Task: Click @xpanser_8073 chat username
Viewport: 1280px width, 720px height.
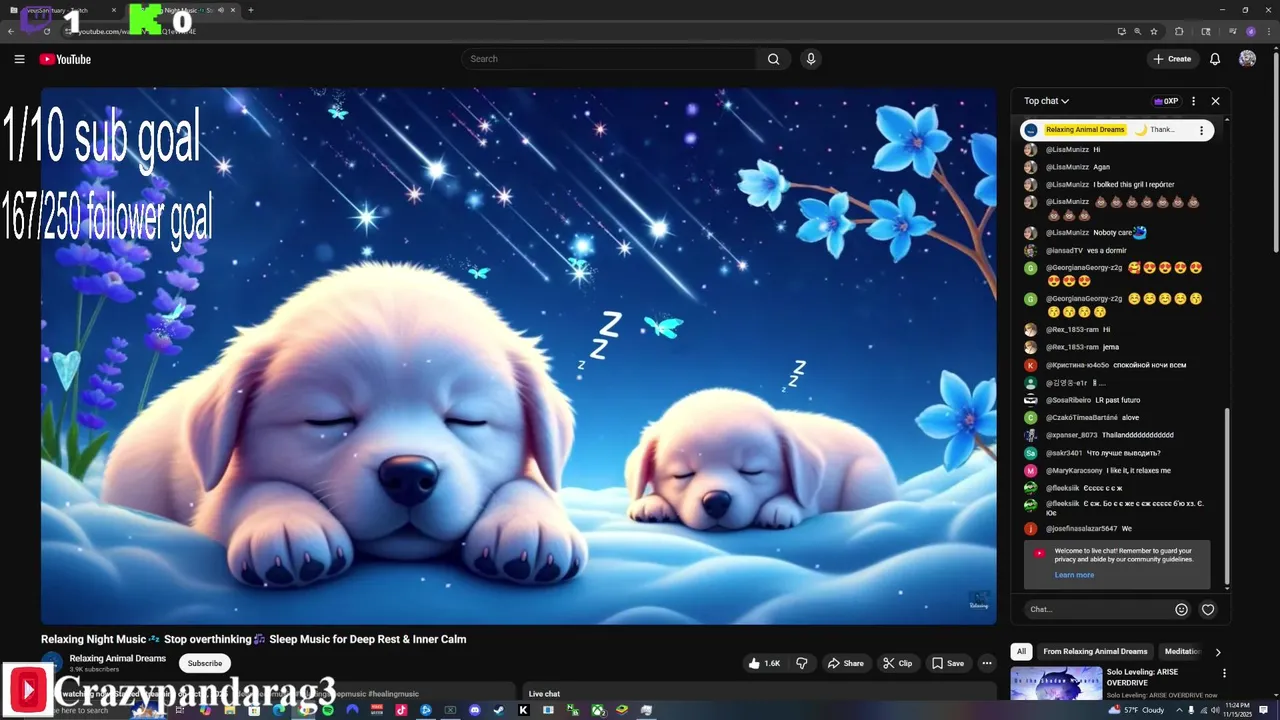Action: coord(1071,435)
